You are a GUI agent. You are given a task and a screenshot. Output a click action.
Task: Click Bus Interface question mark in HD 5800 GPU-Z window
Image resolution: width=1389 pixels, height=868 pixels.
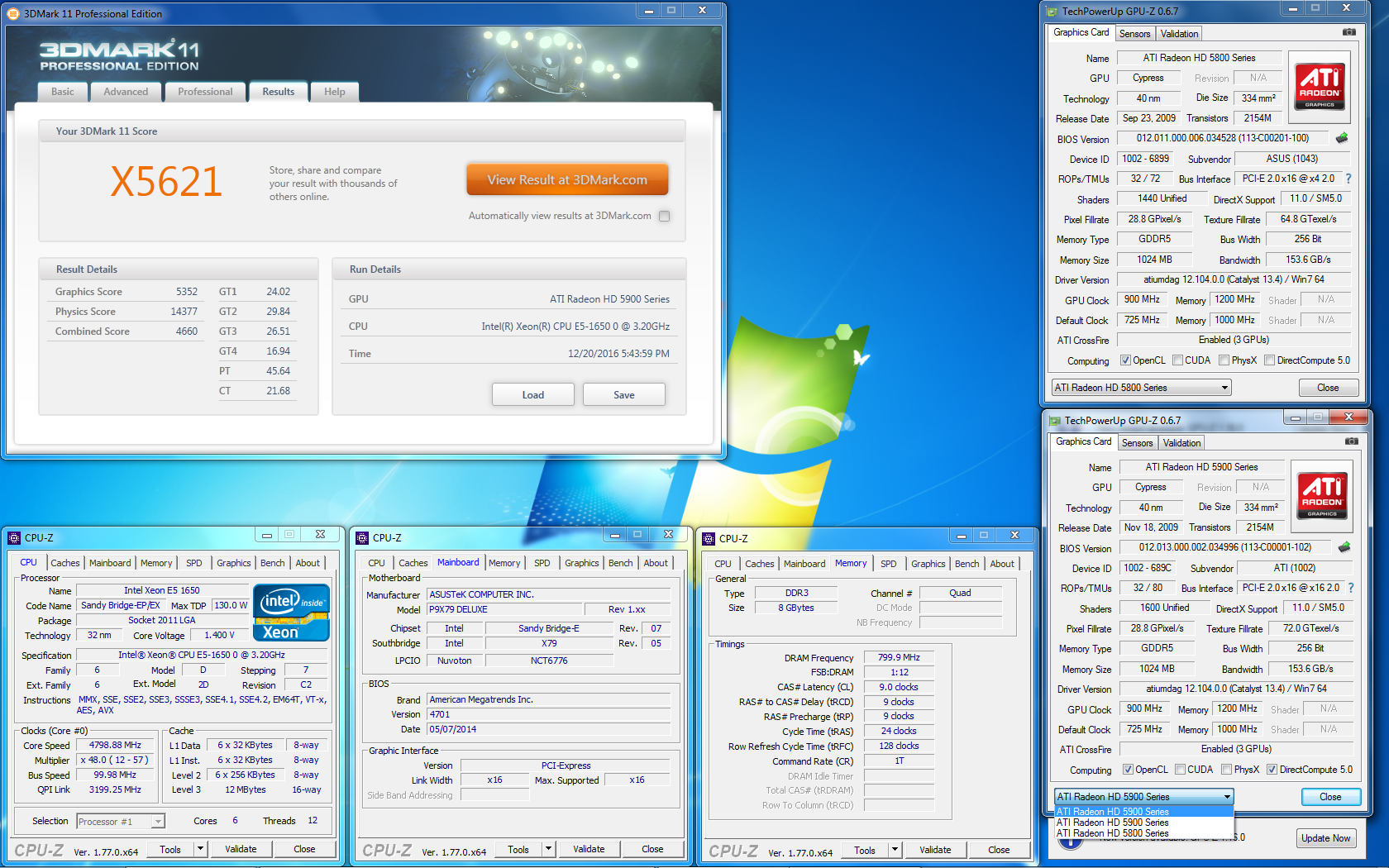pos(1348,179)
